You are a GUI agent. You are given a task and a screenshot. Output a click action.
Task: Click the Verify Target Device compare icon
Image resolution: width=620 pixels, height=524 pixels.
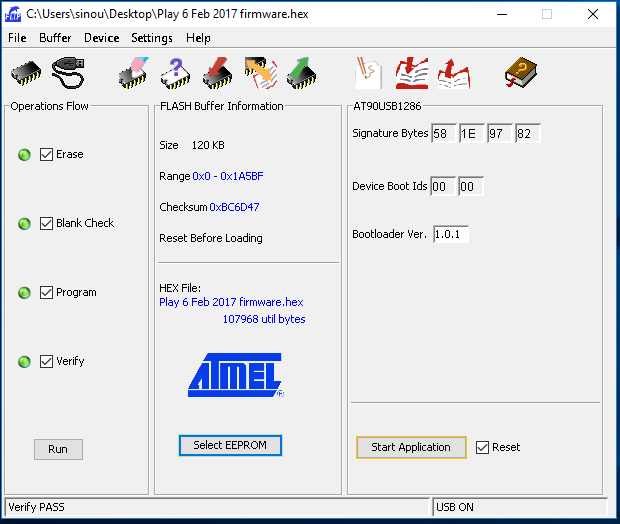tap(260, 73)
